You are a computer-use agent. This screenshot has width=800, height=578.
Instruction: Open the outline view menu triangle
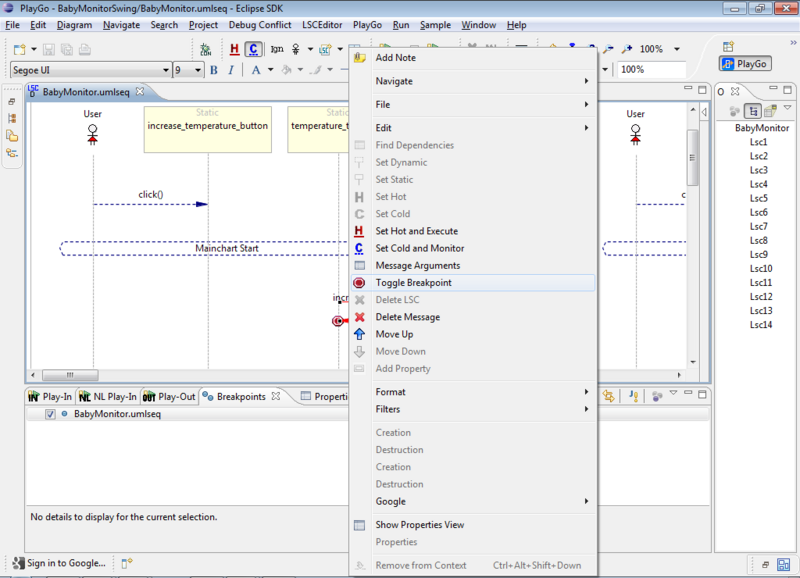pyautogui.click(x=787, y=108)
